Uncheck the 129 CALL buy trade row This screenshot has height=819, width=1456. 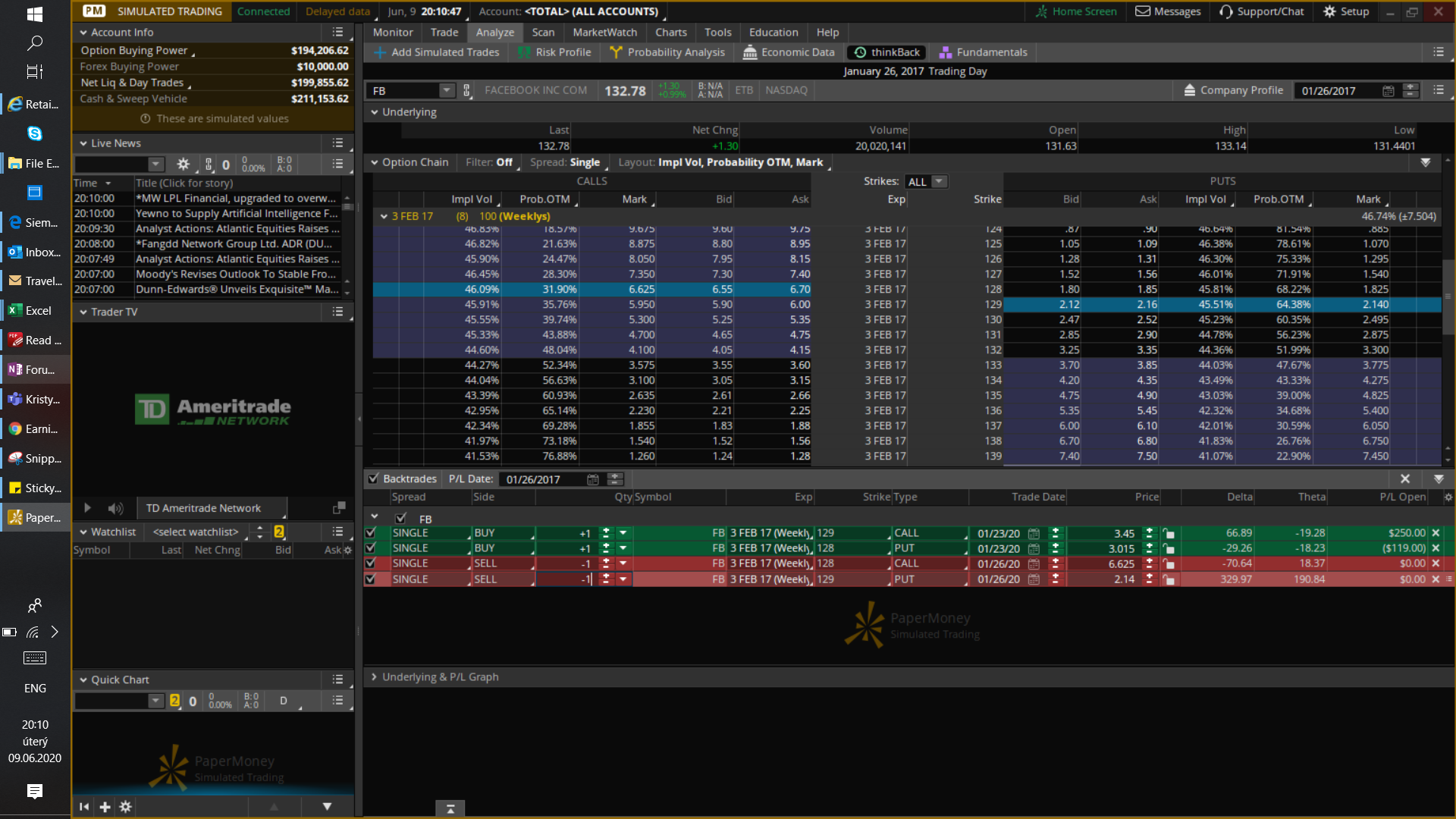click(x=371, y=533)
